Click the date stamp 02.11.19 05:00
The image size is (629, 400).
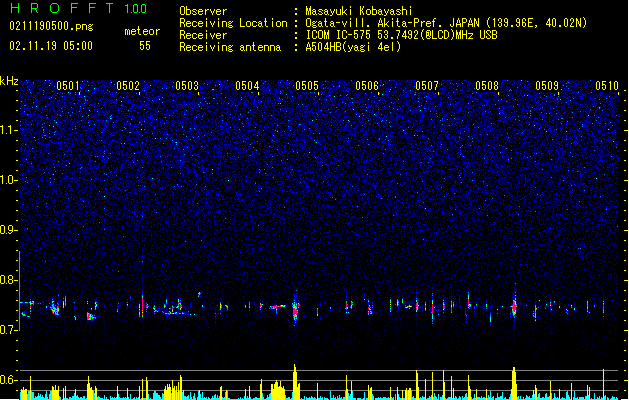(51, 46)
